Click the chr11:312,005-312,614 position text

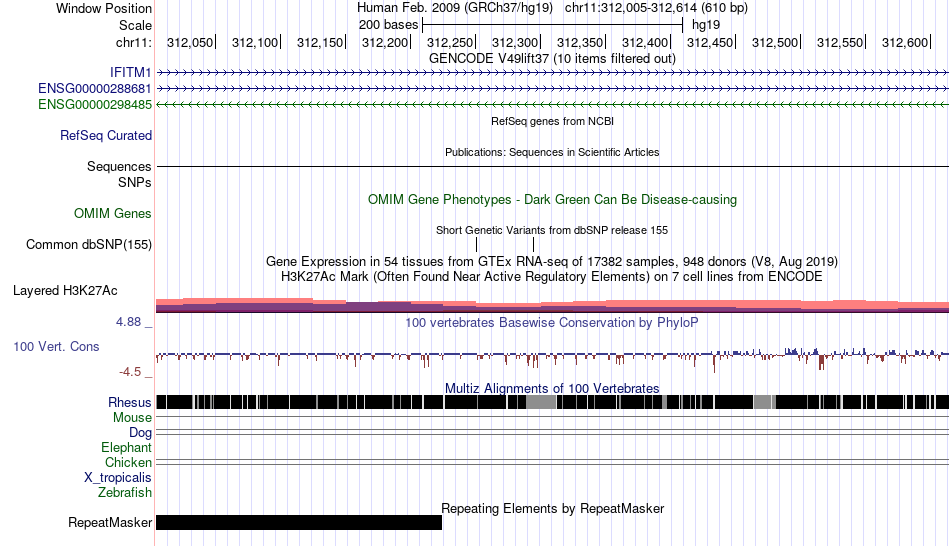pos(656,8)
